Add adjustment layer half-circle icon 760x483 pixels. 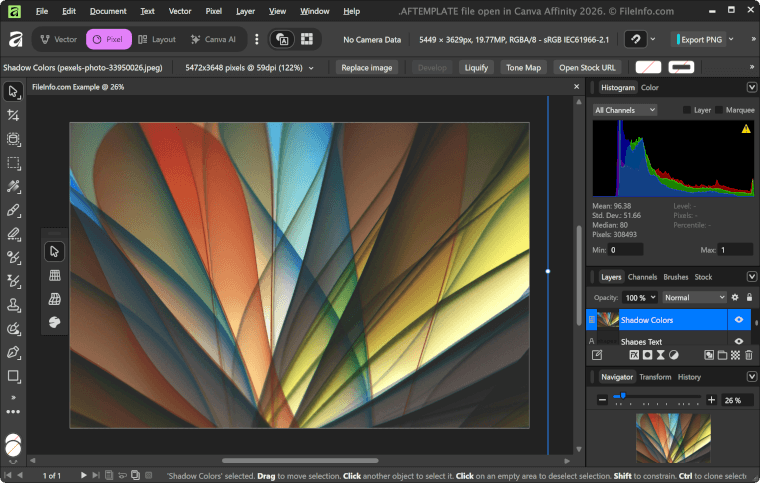coord(674,355)
